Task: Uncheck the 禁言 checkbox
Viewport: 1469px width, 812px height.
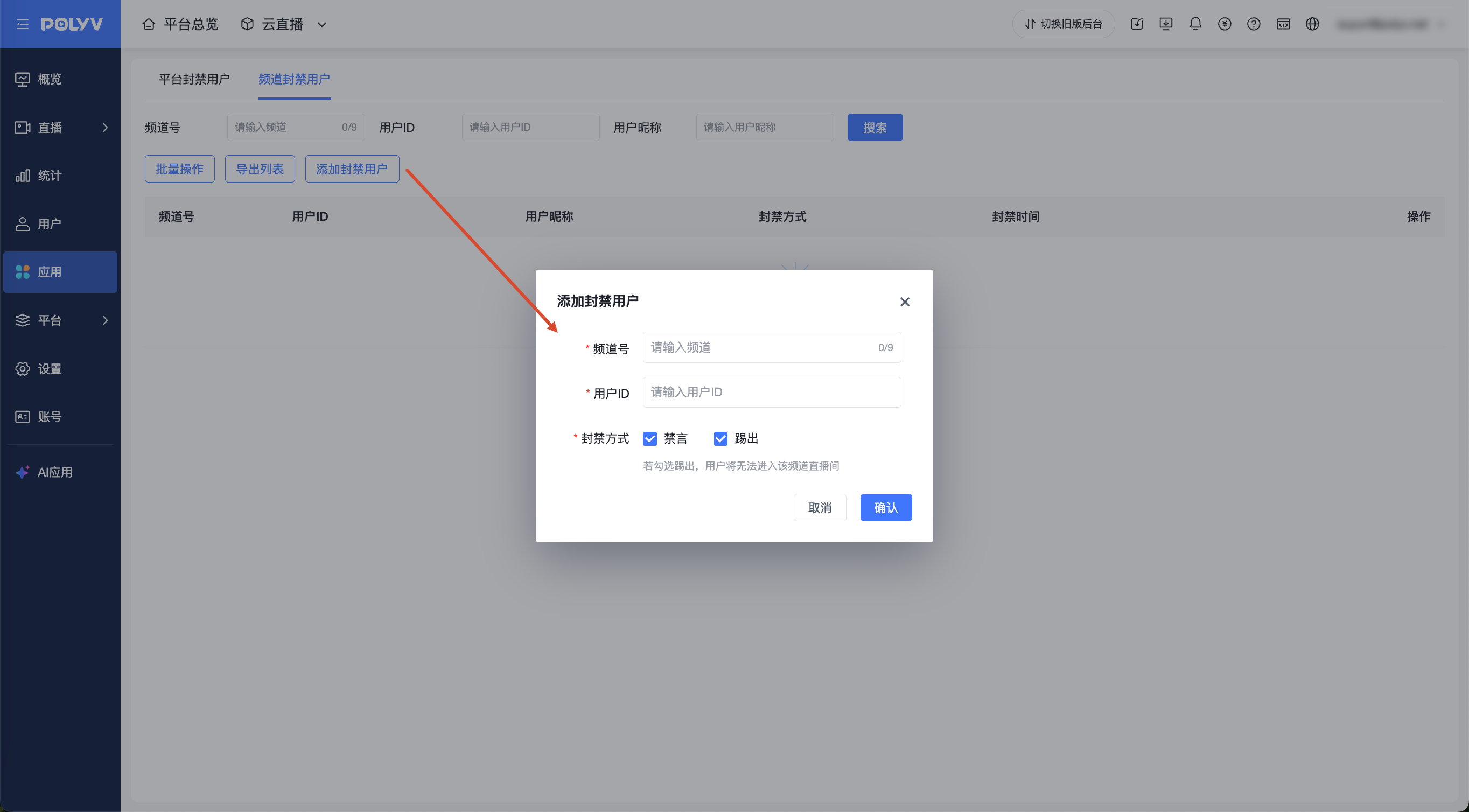Action: [649, 438]
